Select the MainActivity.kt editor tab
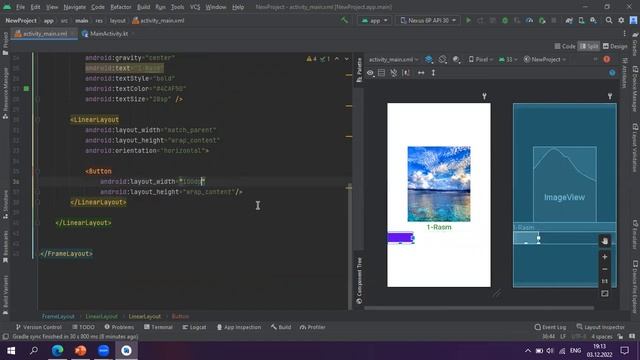The height and width of the screenshot is (360, 640). pos(105,34)
